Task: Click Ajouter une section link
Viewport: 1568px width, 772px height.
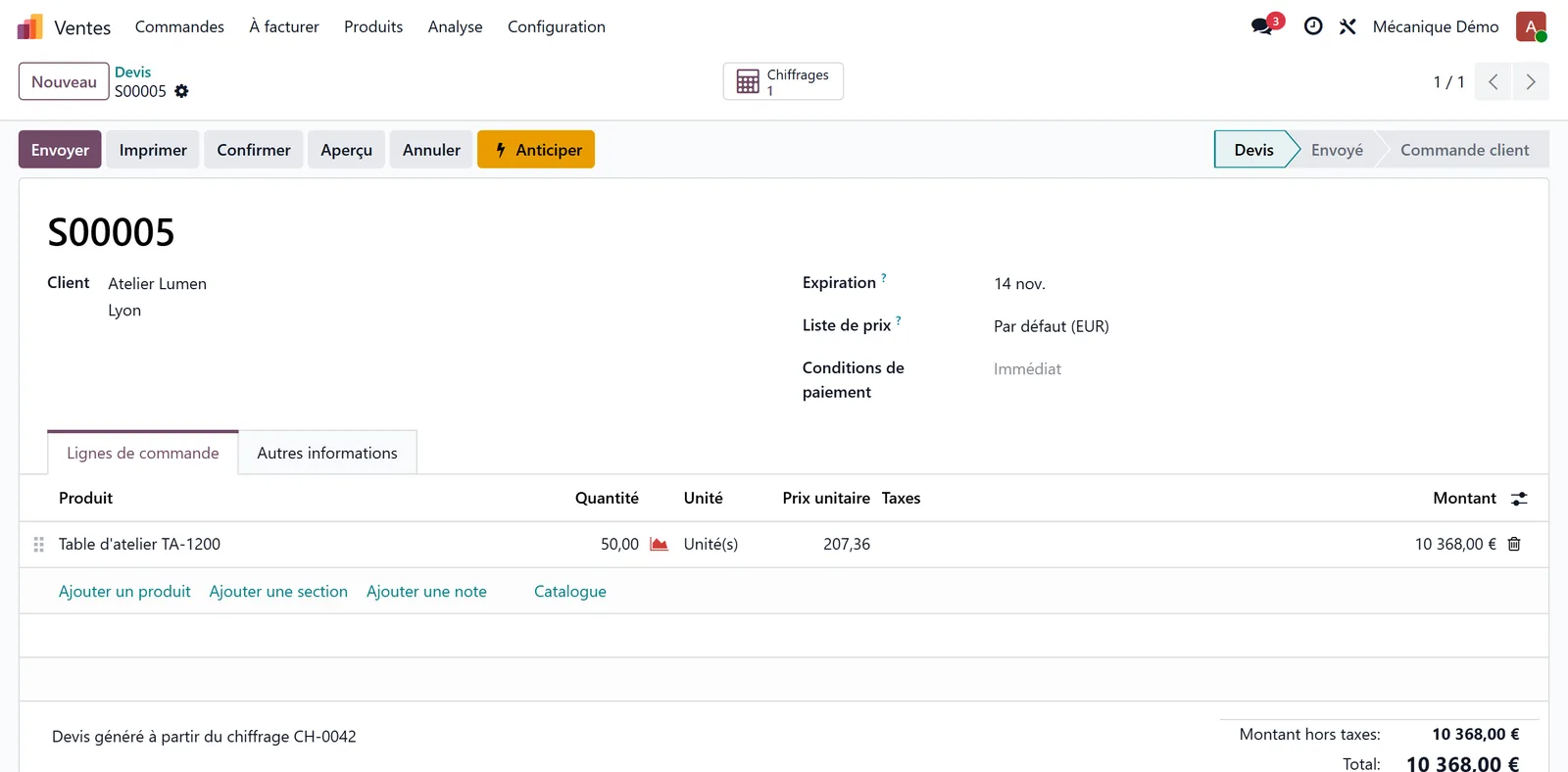Action: [x=278, y=592]
